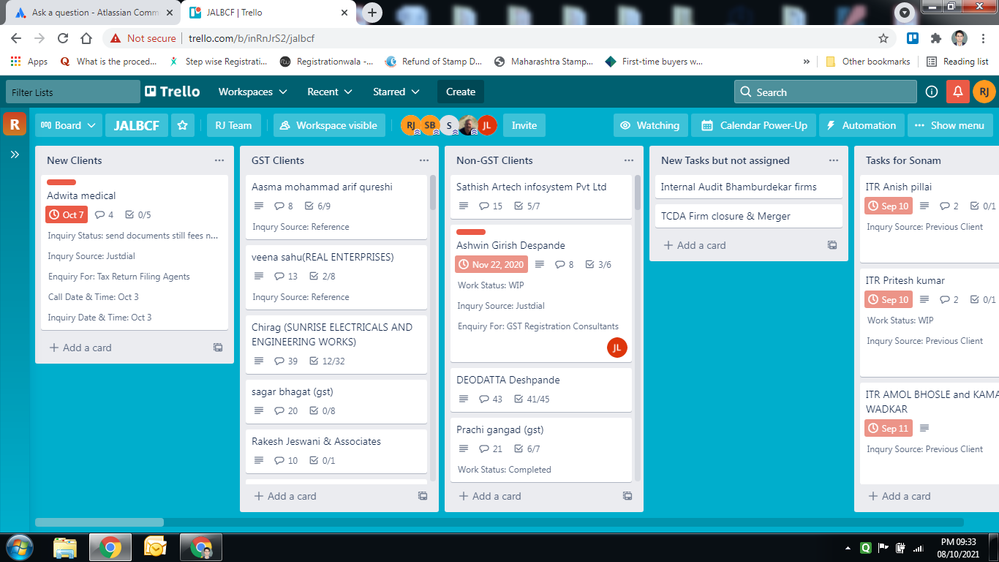This screenshot has width=999, height=562.
Task: Add a card to Tasks for Sonam
Action: [x=900, y=496]
